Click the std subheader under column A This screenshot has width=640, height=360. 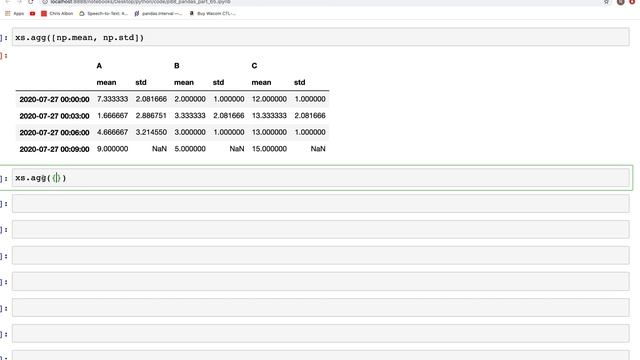click(x=141, y=82)
